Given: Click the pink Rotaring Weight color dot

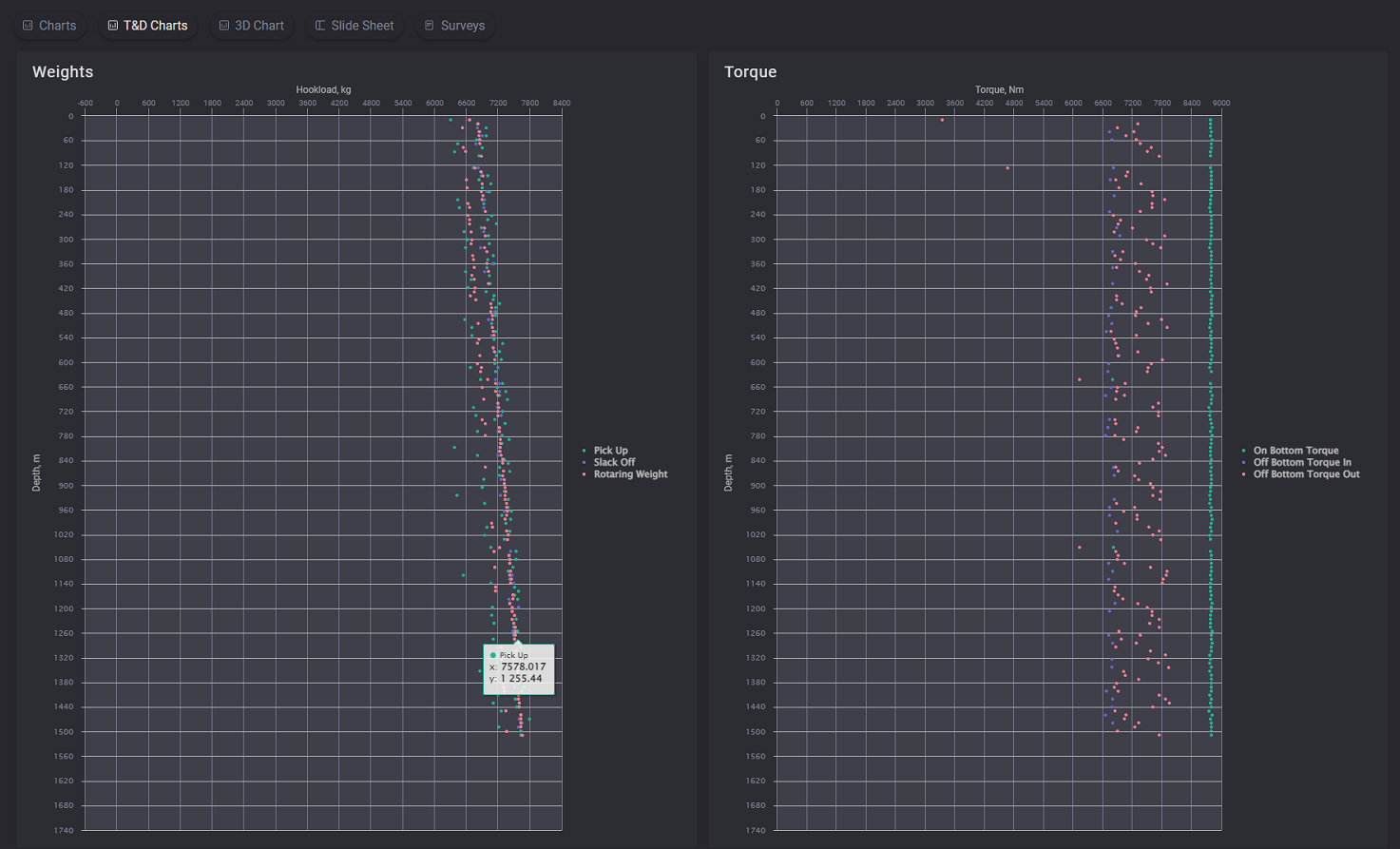Looking at the screenshot, I should pyautogui.click(x=585, y=473).
